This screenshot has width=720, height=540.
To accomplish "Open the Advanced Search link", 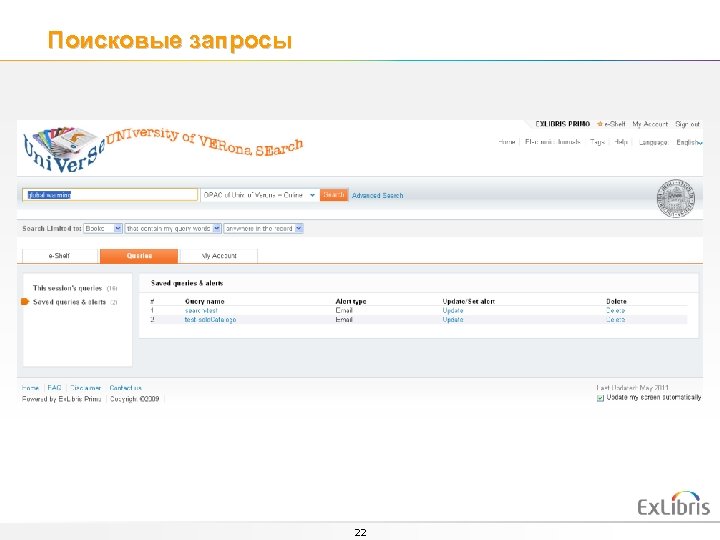I will click(377, 195).
